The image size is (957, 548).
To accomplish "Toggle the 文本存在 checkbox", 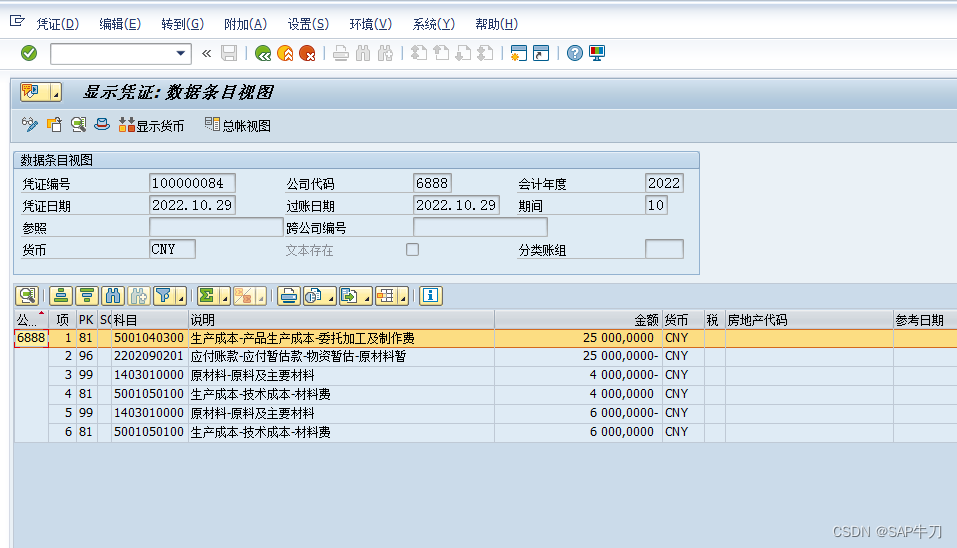I will tap(413, 250).
